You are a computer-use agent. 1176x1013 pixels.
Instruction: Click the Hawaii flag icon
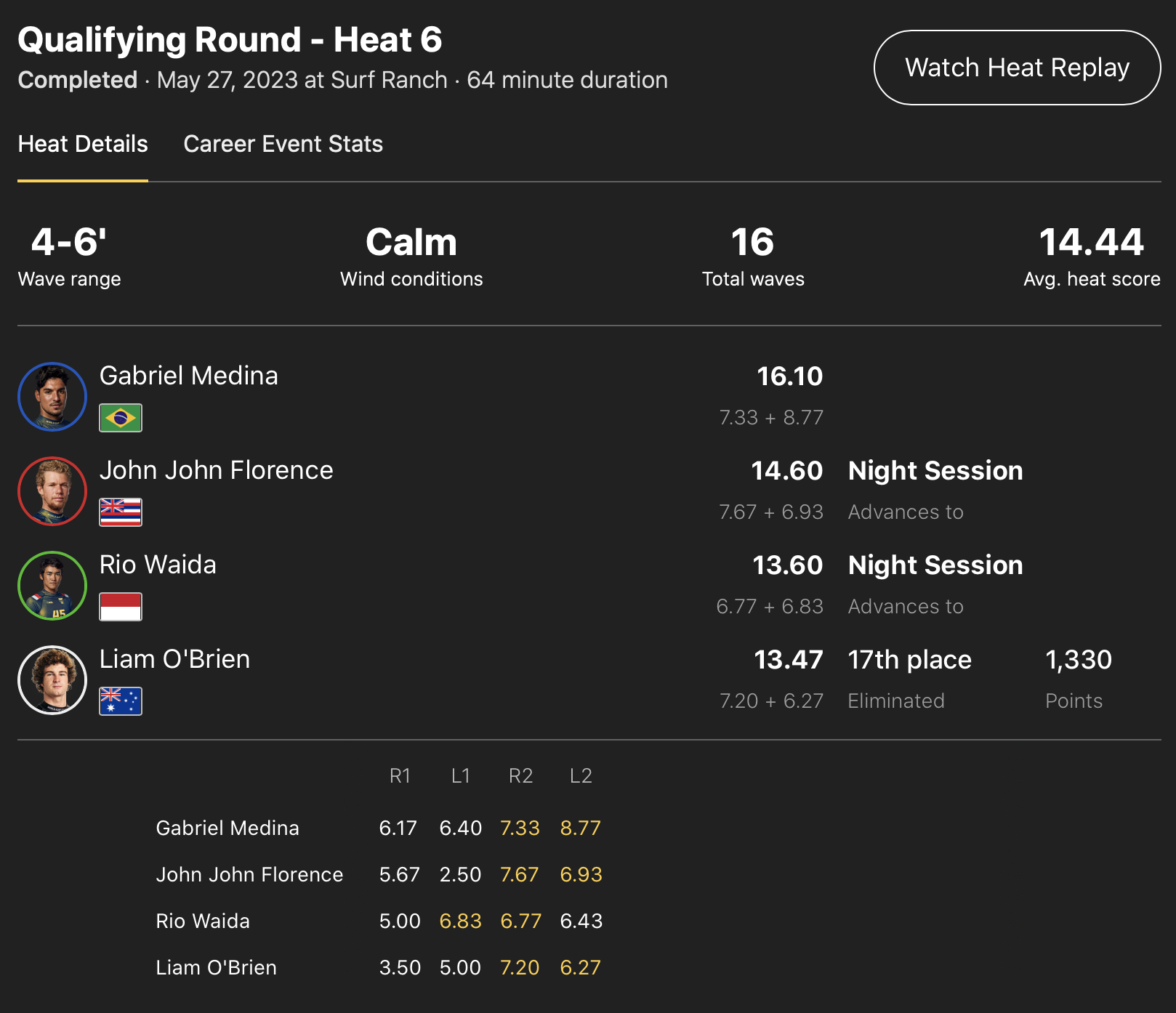[x=121, y=512]
